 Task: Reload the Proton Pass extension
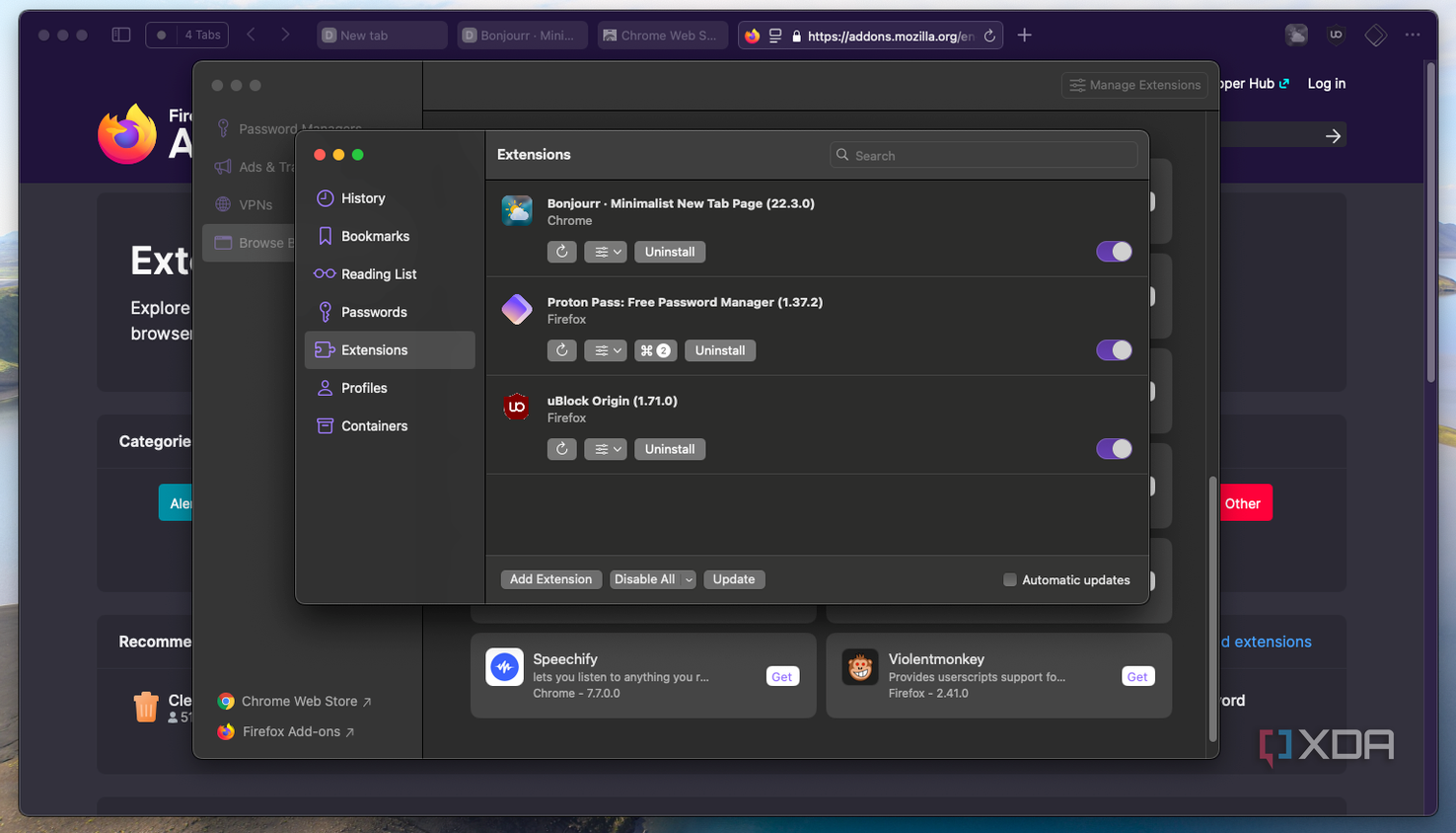561,350
